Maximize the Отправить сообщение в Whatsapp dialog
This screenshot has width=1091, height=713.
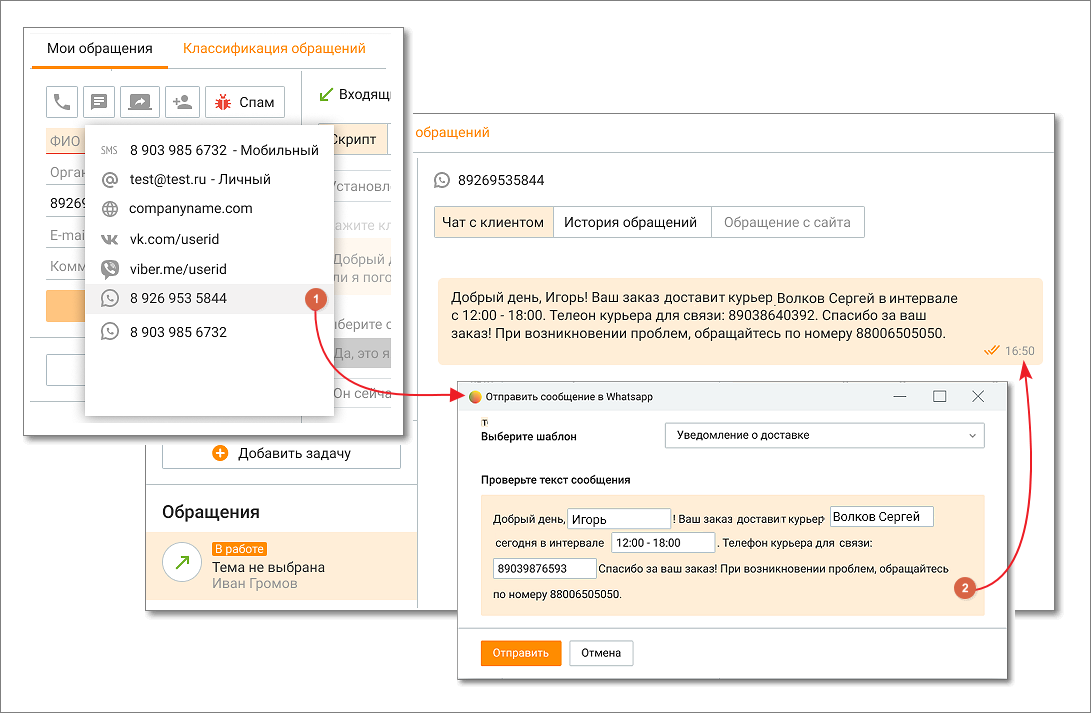939,396
